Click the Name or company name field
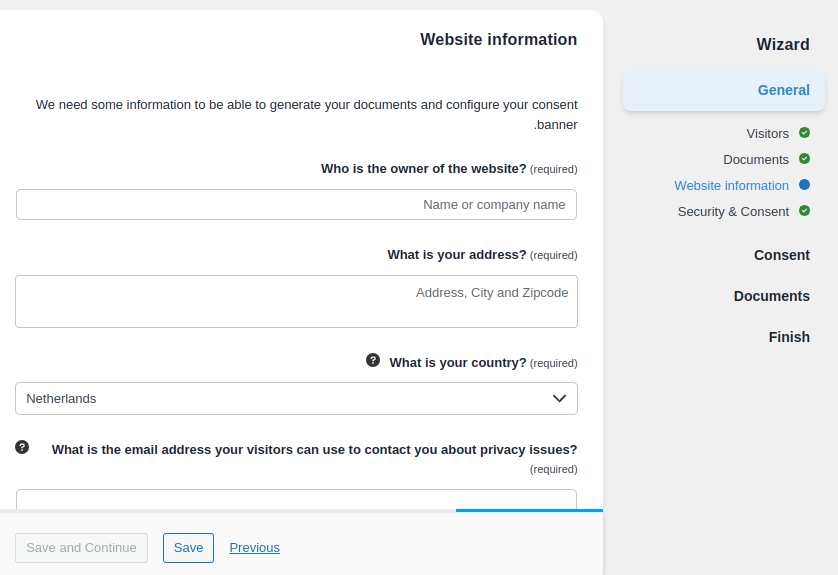Viewport: 838px width, 575px height. pyautogui.click(x=296, y=204)
